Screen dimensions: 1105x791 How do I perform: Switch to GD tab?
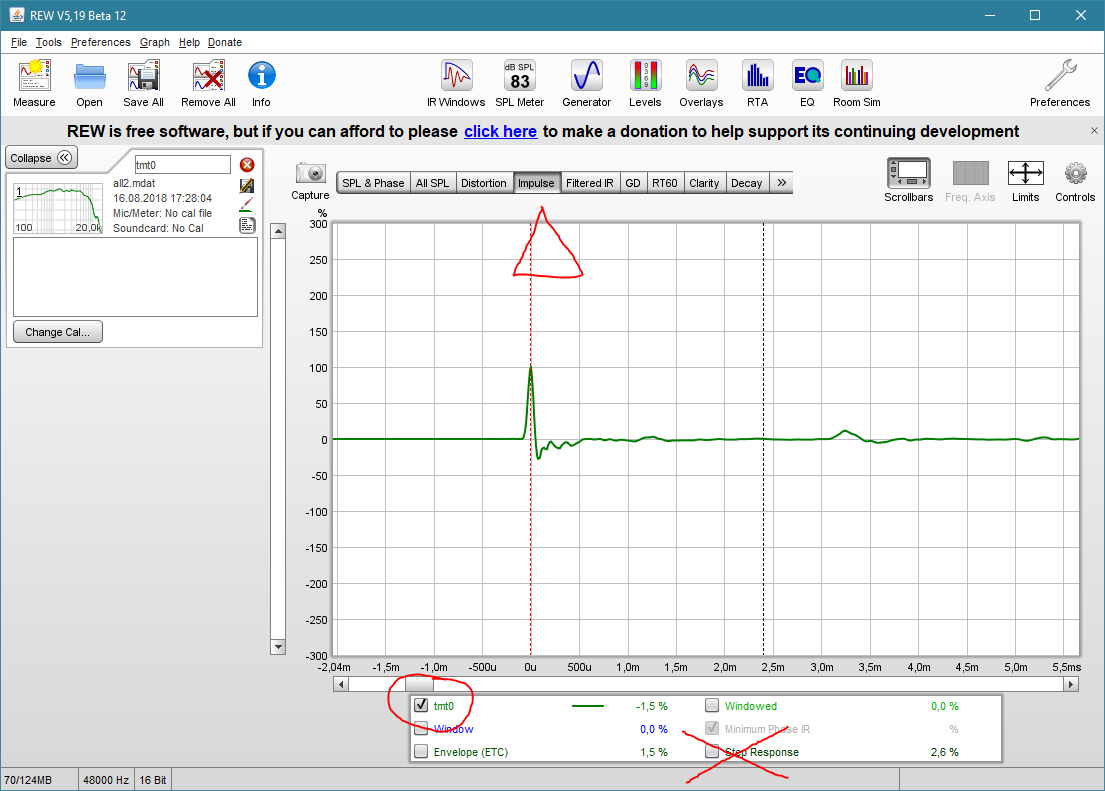pos(634,183)
